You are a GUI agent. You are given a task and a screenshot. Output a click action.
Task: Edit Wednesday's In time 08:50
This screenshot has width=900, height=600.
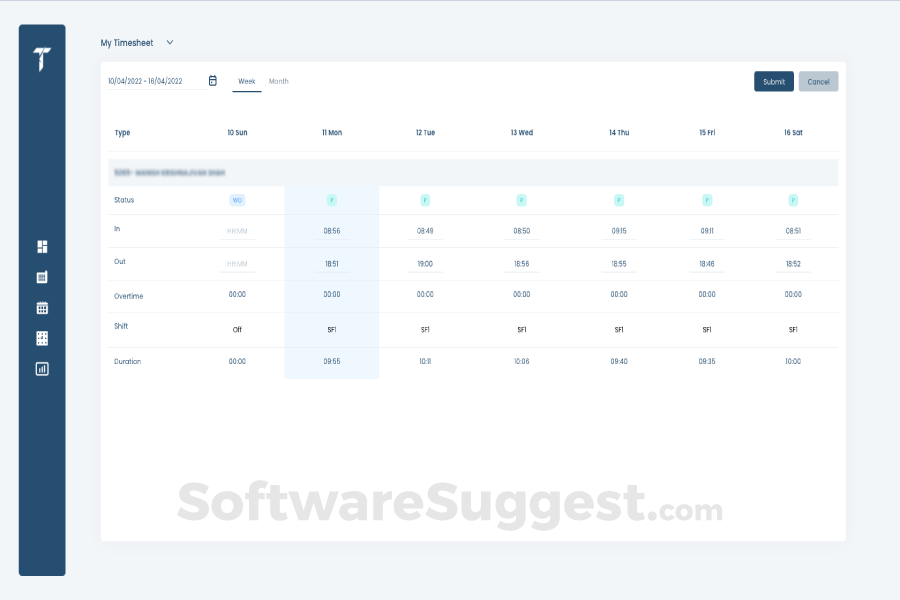point(522,231)
